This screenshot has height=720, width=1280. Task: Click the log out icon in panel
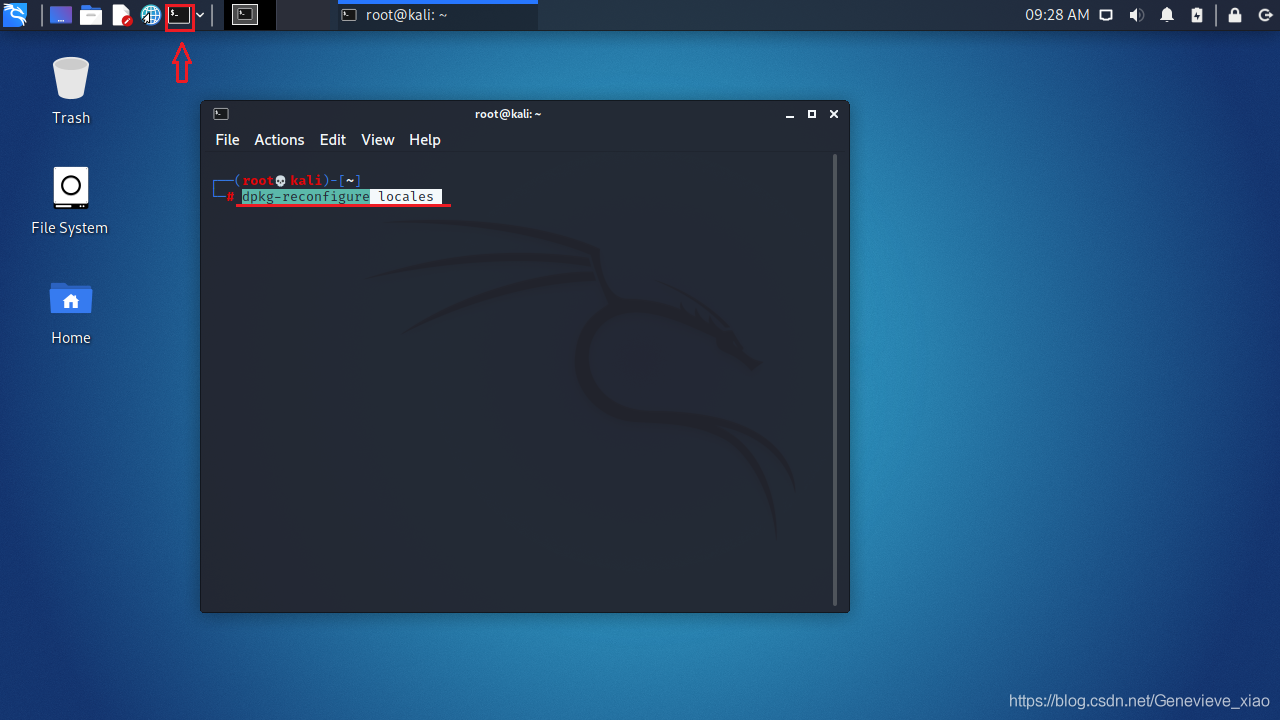(x=1264, y=15)
